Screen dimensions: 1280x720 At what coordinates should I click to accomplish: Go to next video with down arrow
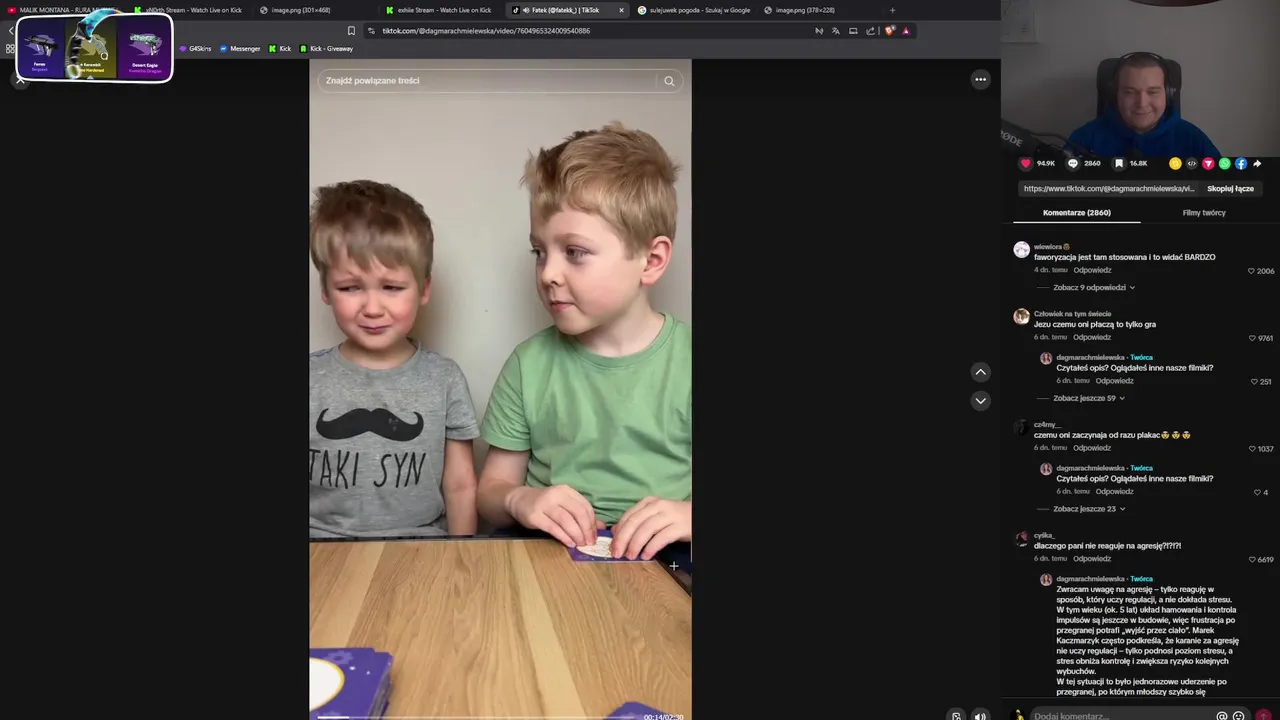coord(980,400)
